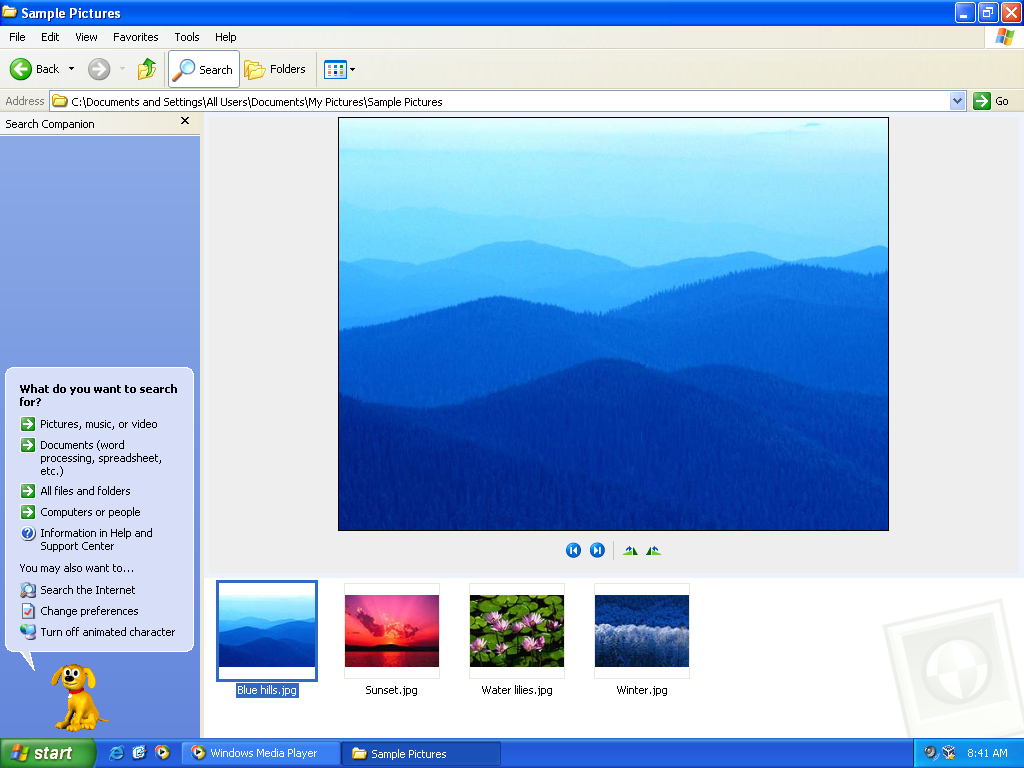Expand the address bar dropdown
The width and height of the screenshot is (1024, 768).
(x=957, y=101)
